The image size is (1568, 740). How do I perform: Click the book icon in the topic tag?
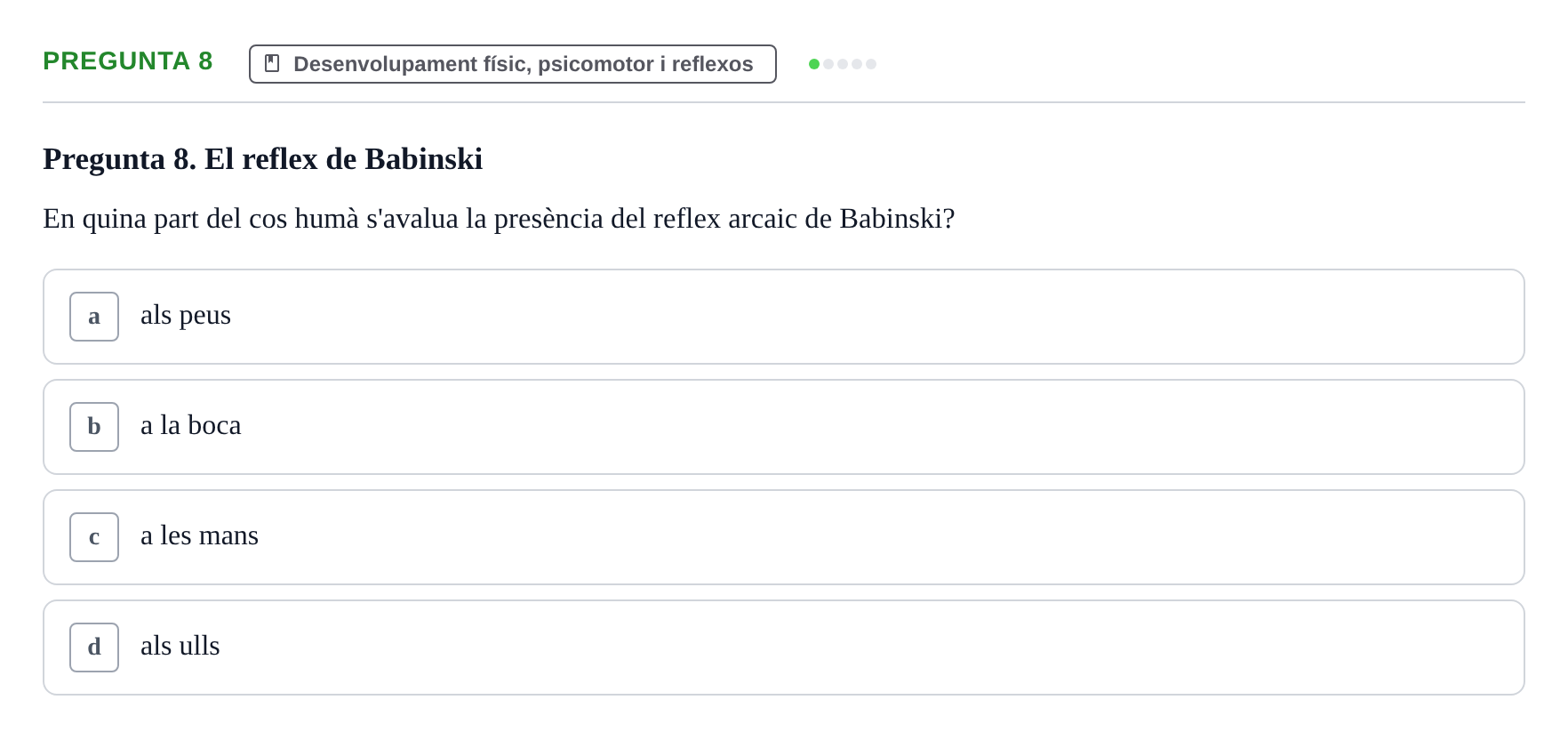pyautogui.click(x=272, y=63)
